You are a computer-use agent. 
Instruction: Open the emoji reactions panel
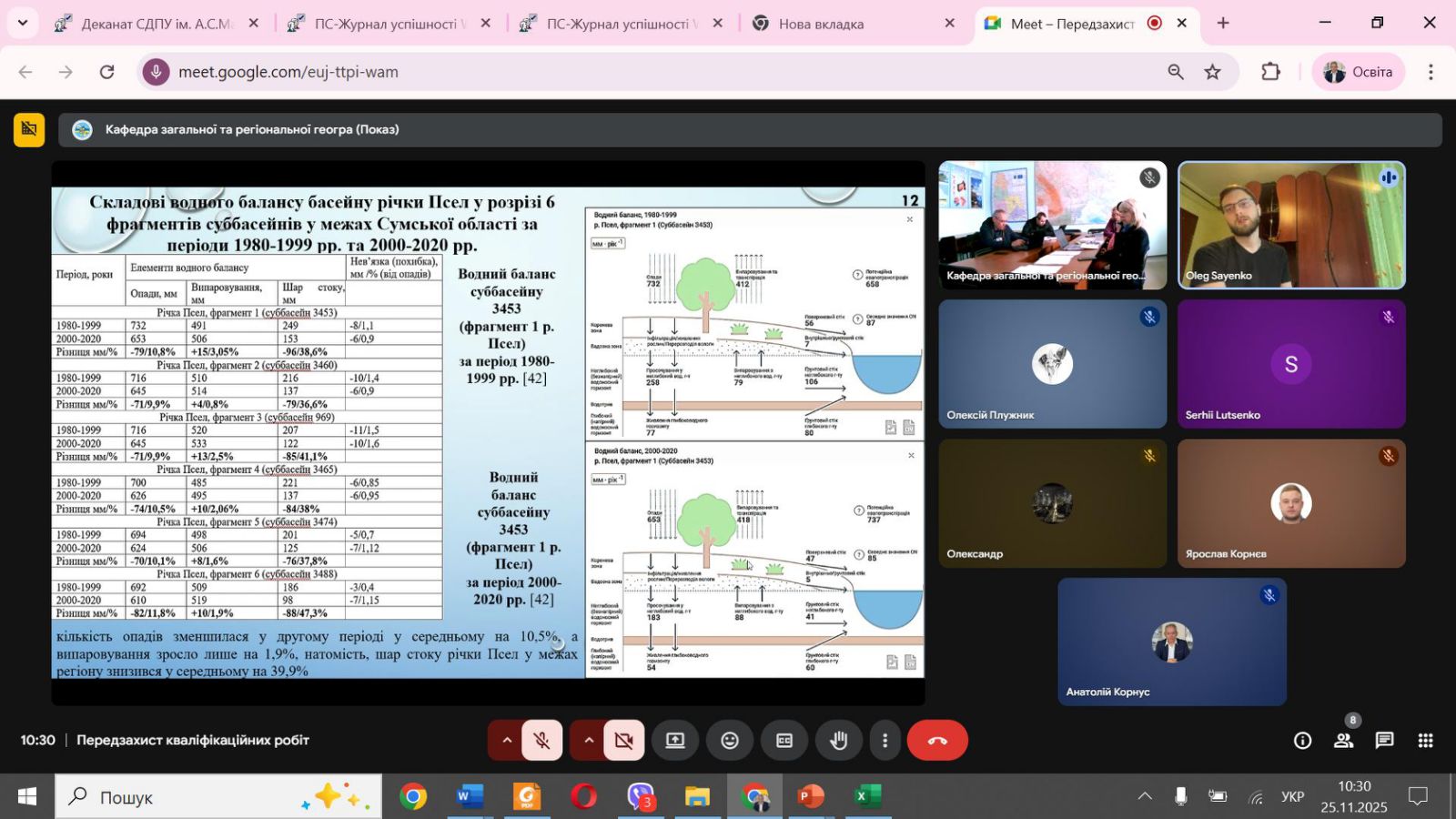coord(730,741)
